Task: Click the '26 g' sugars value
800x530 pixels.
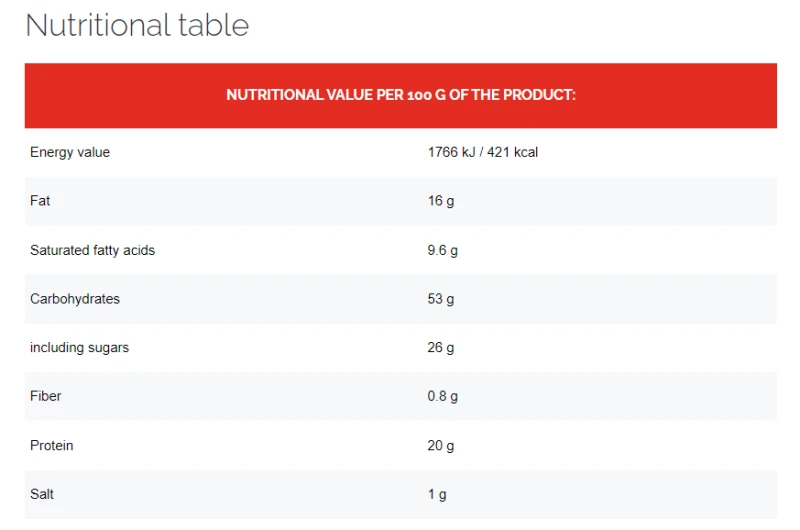Action: (441, 348)
